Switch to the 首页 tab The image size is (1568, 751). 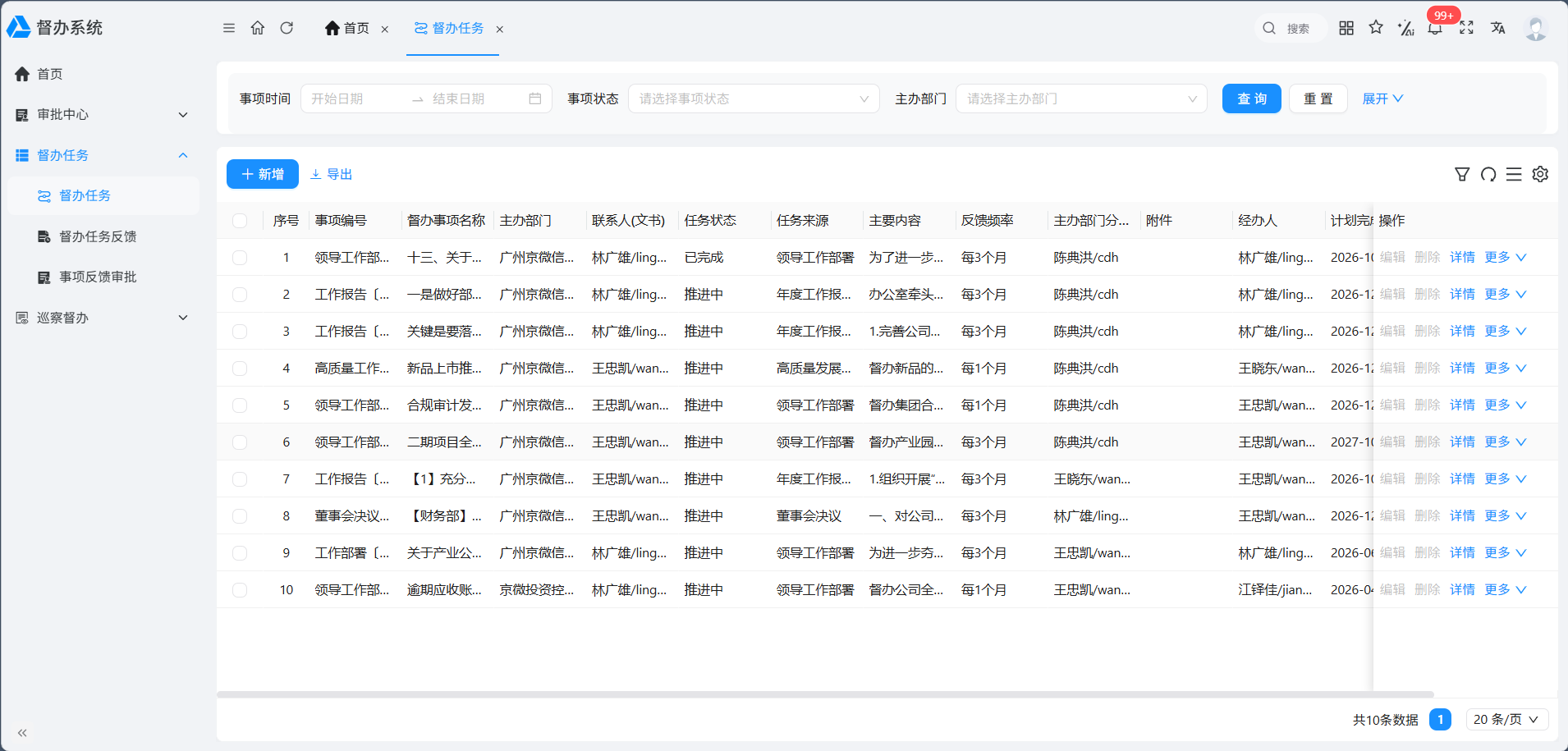coord(346,29)
